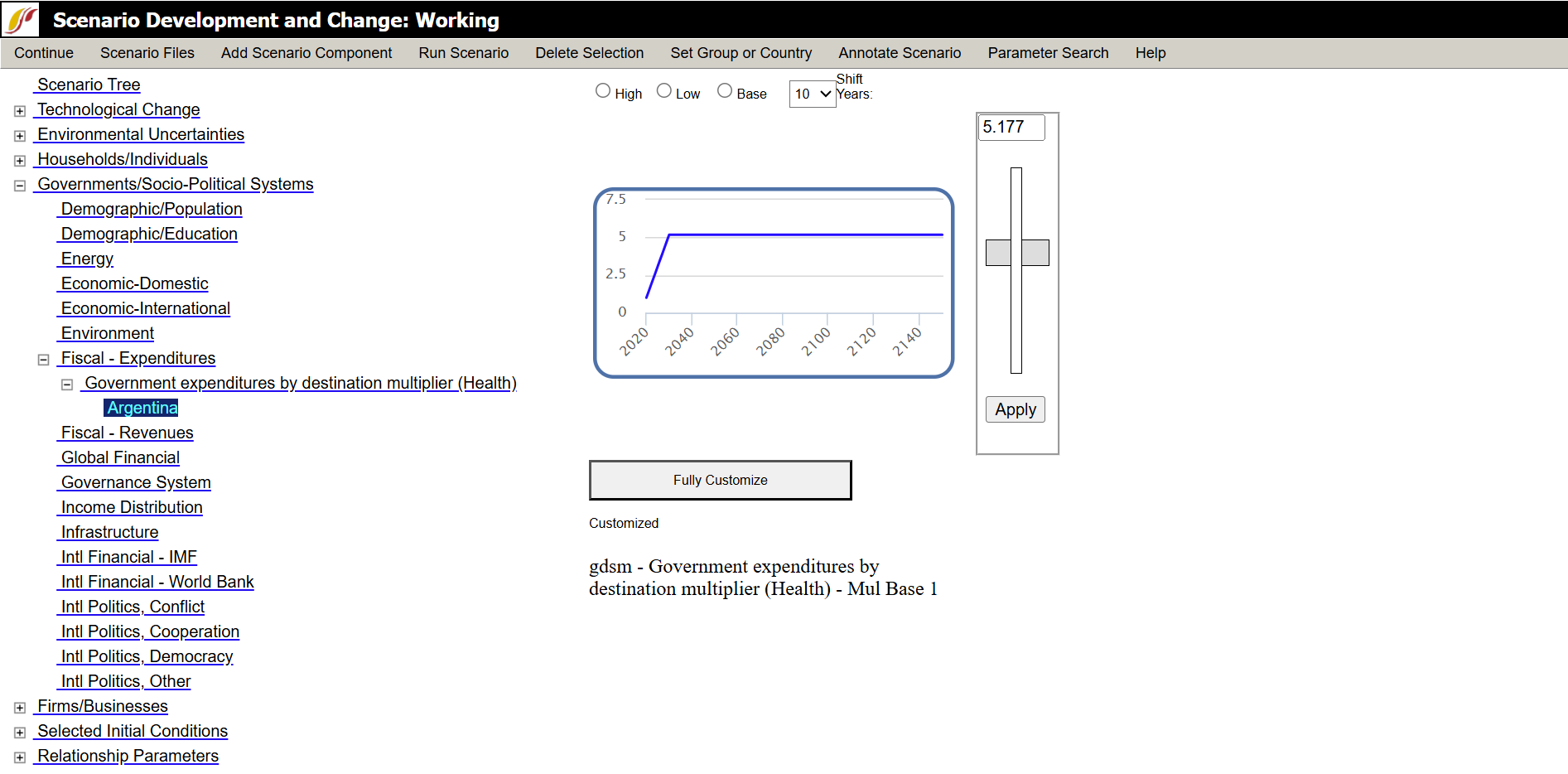The height and width of the screenshot is (774, 1568).
Task: Collapse Government expenditures by destination multiplier node
Action: tap(67, 385)
